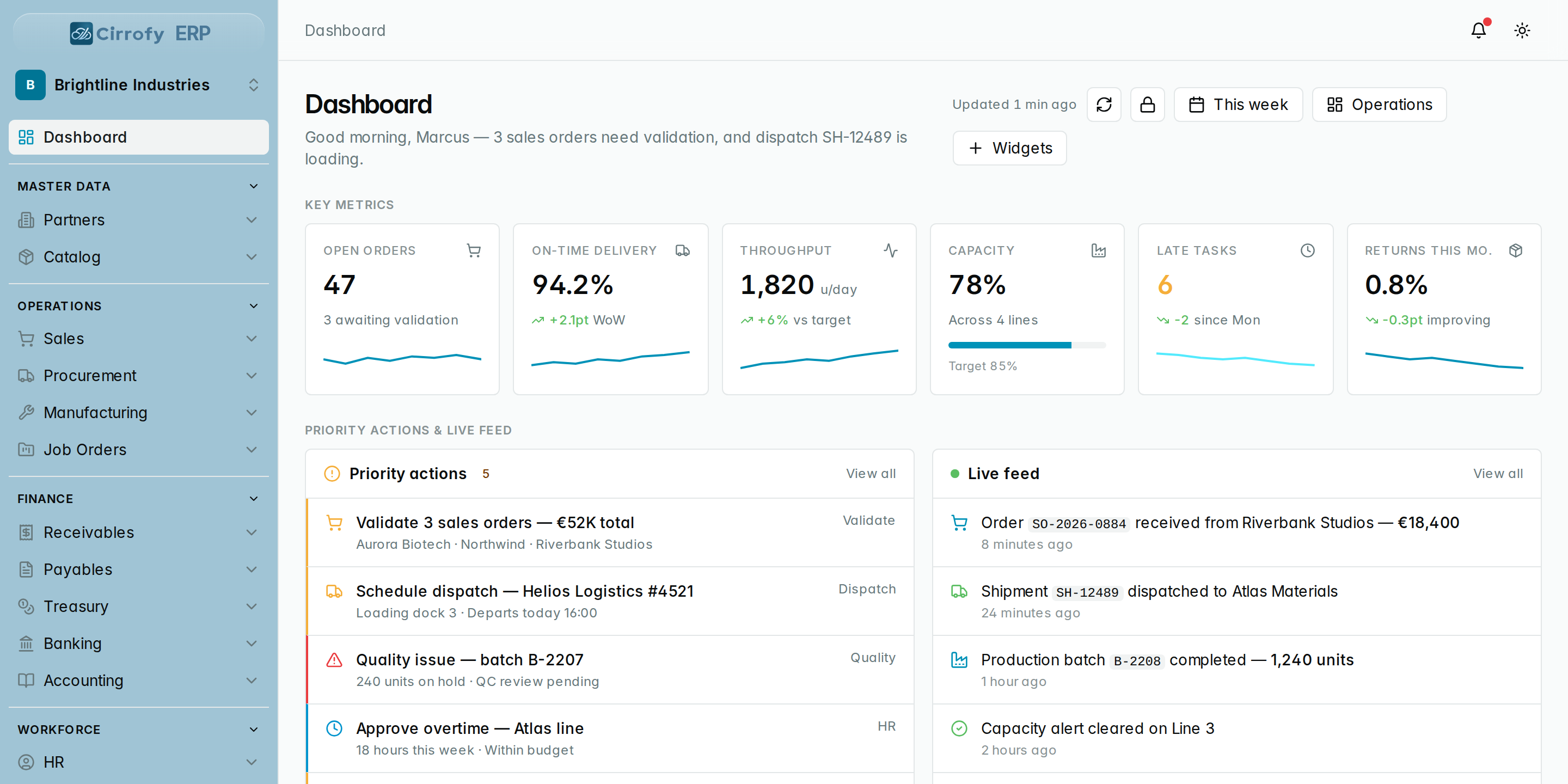Click the HR person icon
Image resolution: width=1568 pixels, height=784 pixels.
coord(26,762)
